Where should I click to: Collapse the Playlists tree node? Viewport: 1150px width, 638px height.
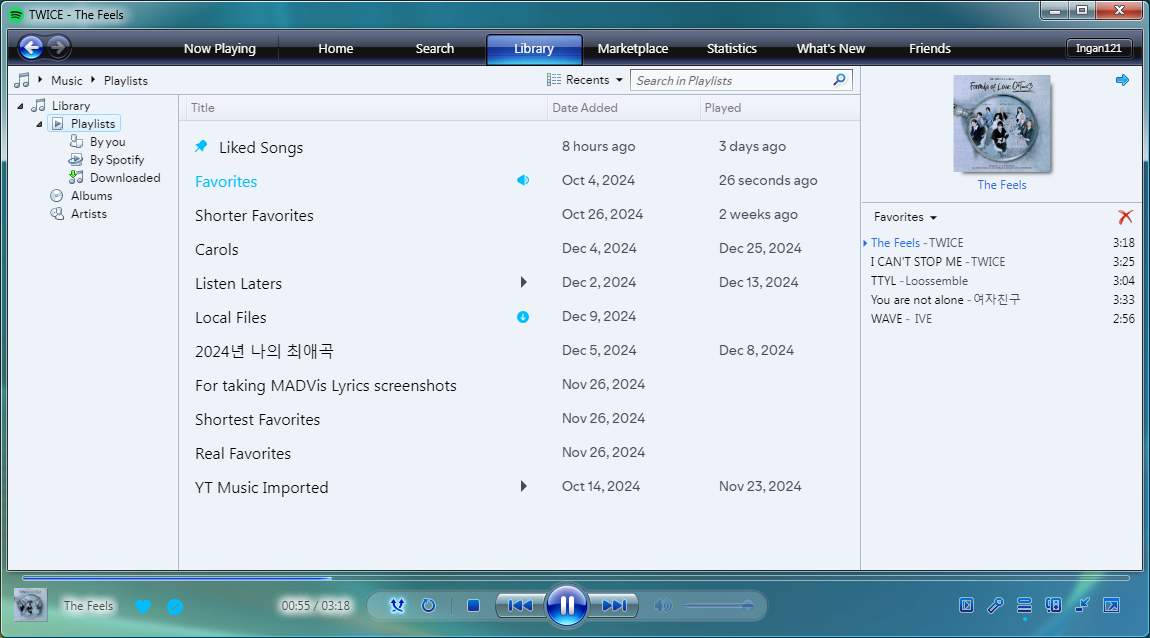[40, 124]
